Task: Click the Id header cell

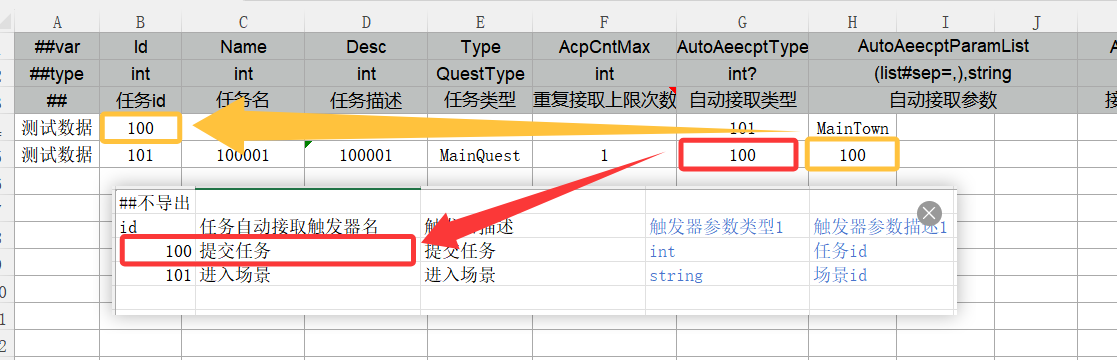Action: (x=140, y=47)
